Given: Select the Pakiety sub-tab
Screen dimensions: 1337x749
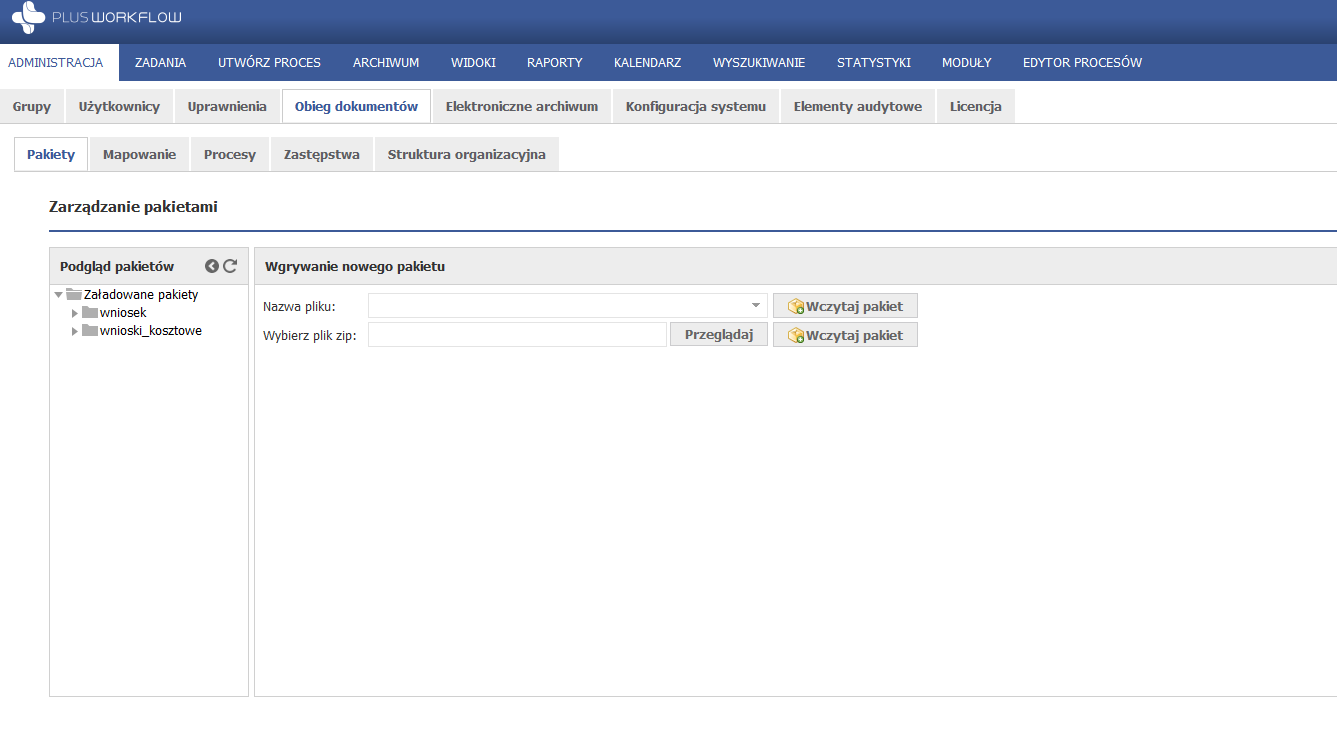Looking at the screenshot, I should pyautogui.click(x=51, y=155).
